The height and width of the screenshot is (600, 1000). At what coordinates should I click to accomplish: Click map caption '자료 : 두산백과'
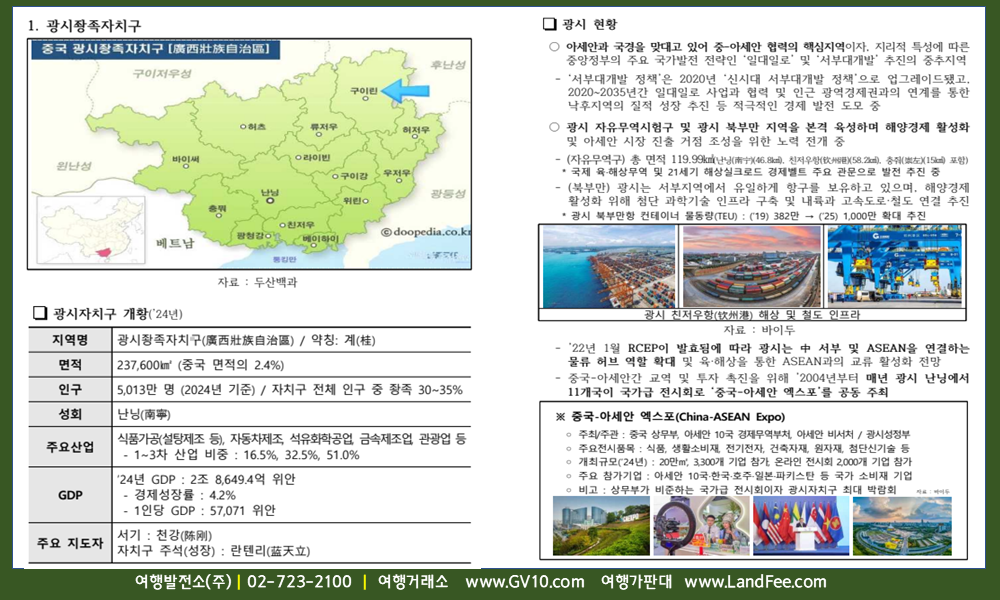pos(257,282)
